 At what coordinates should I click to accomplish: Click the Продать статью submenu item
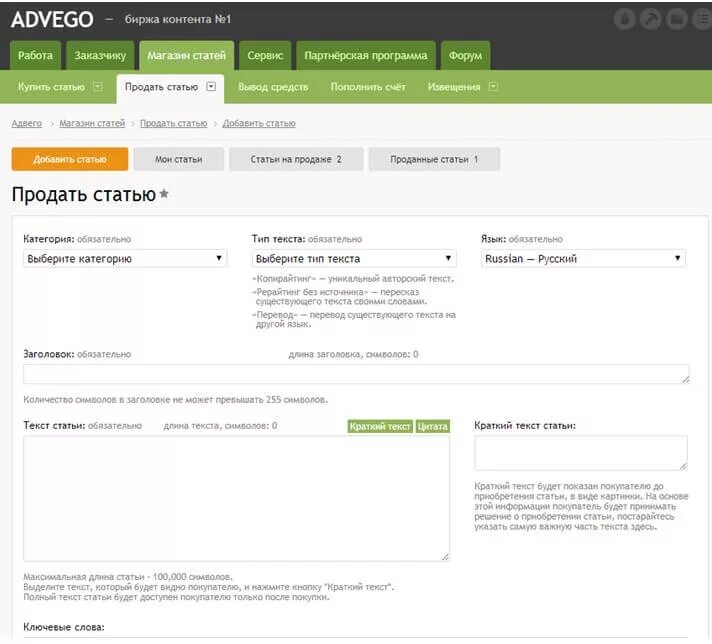point(161,87)
